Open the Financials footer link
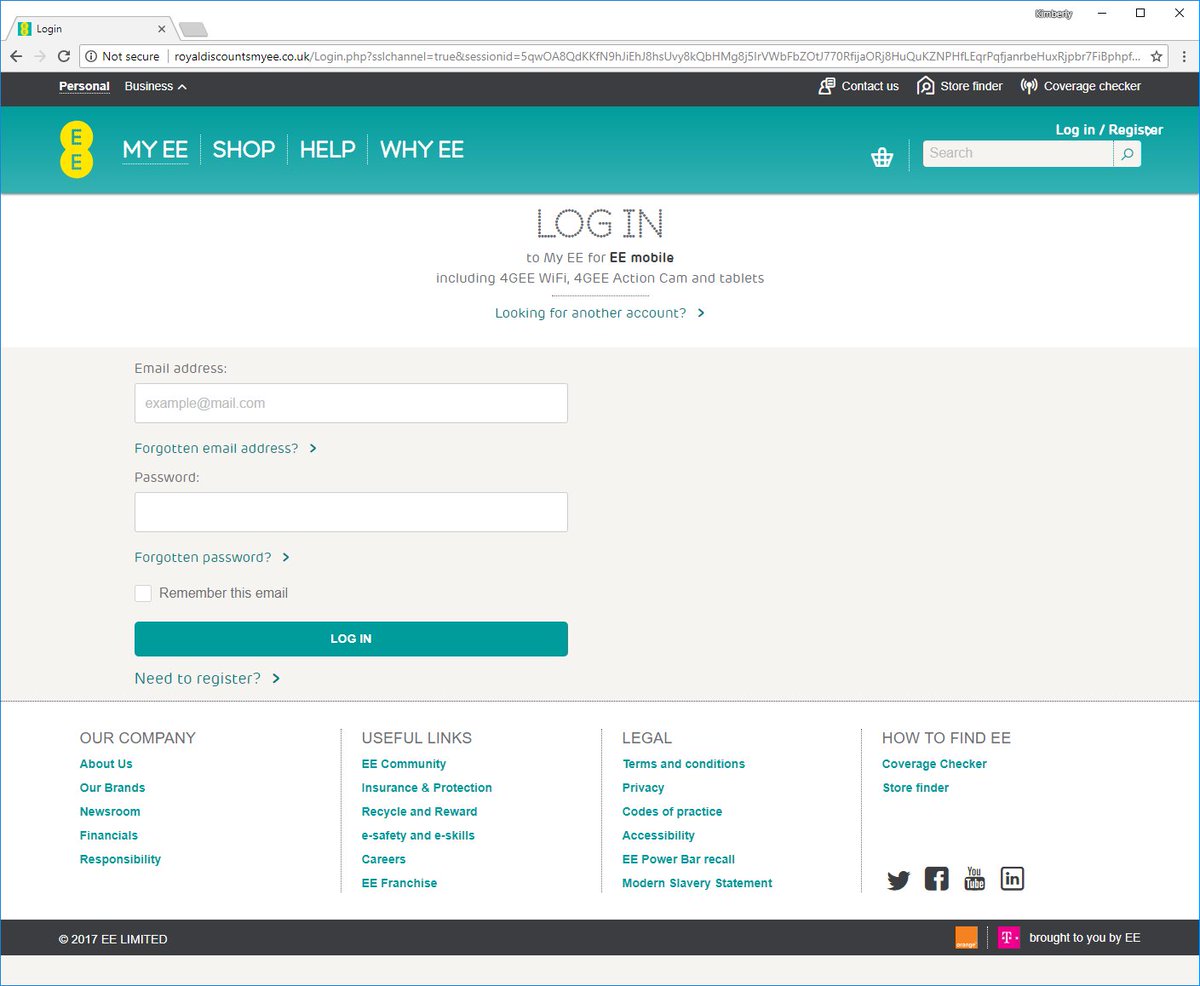 coord(109,836)
